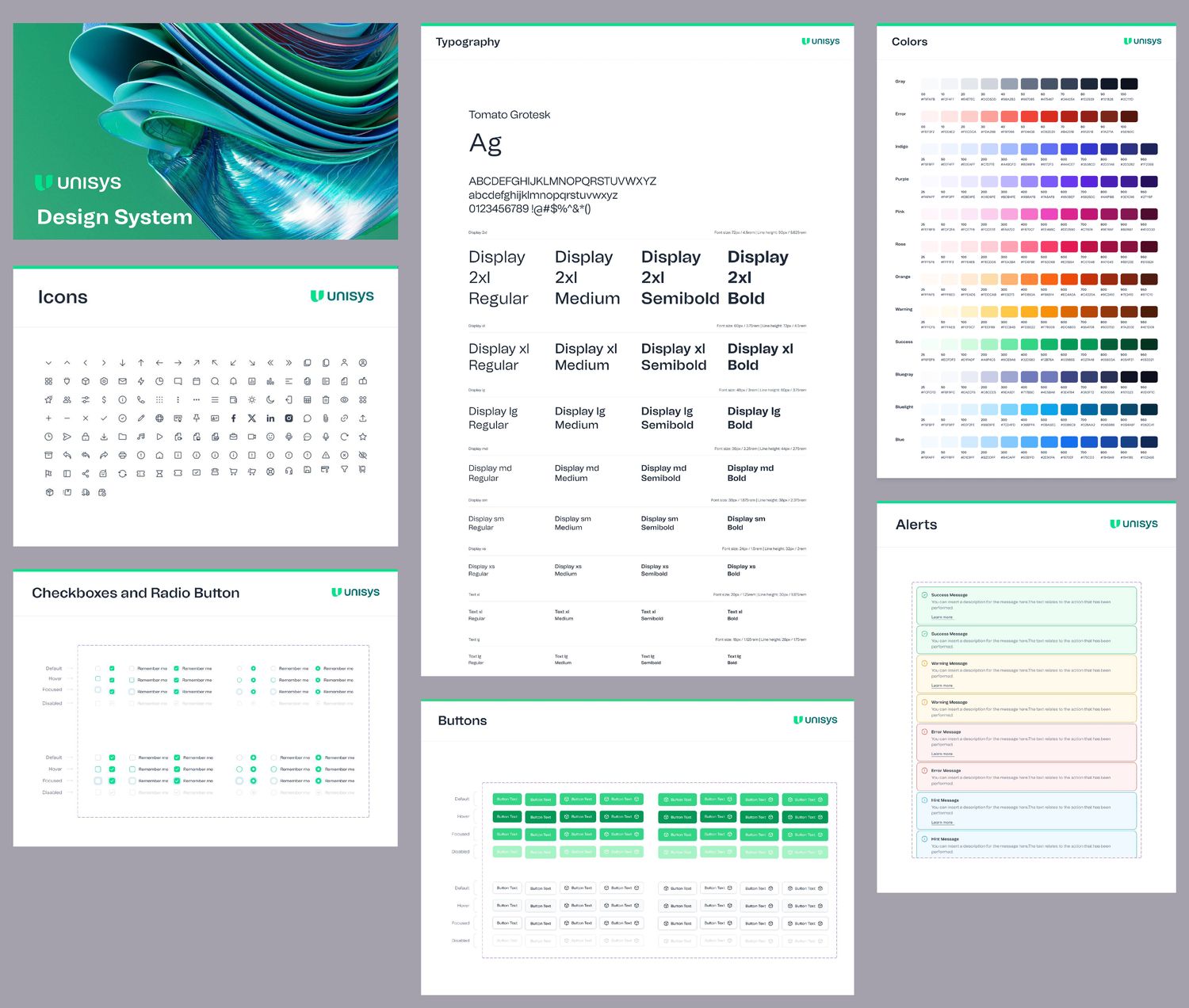Click the single chevron-left icon

[x=86, y=363]
